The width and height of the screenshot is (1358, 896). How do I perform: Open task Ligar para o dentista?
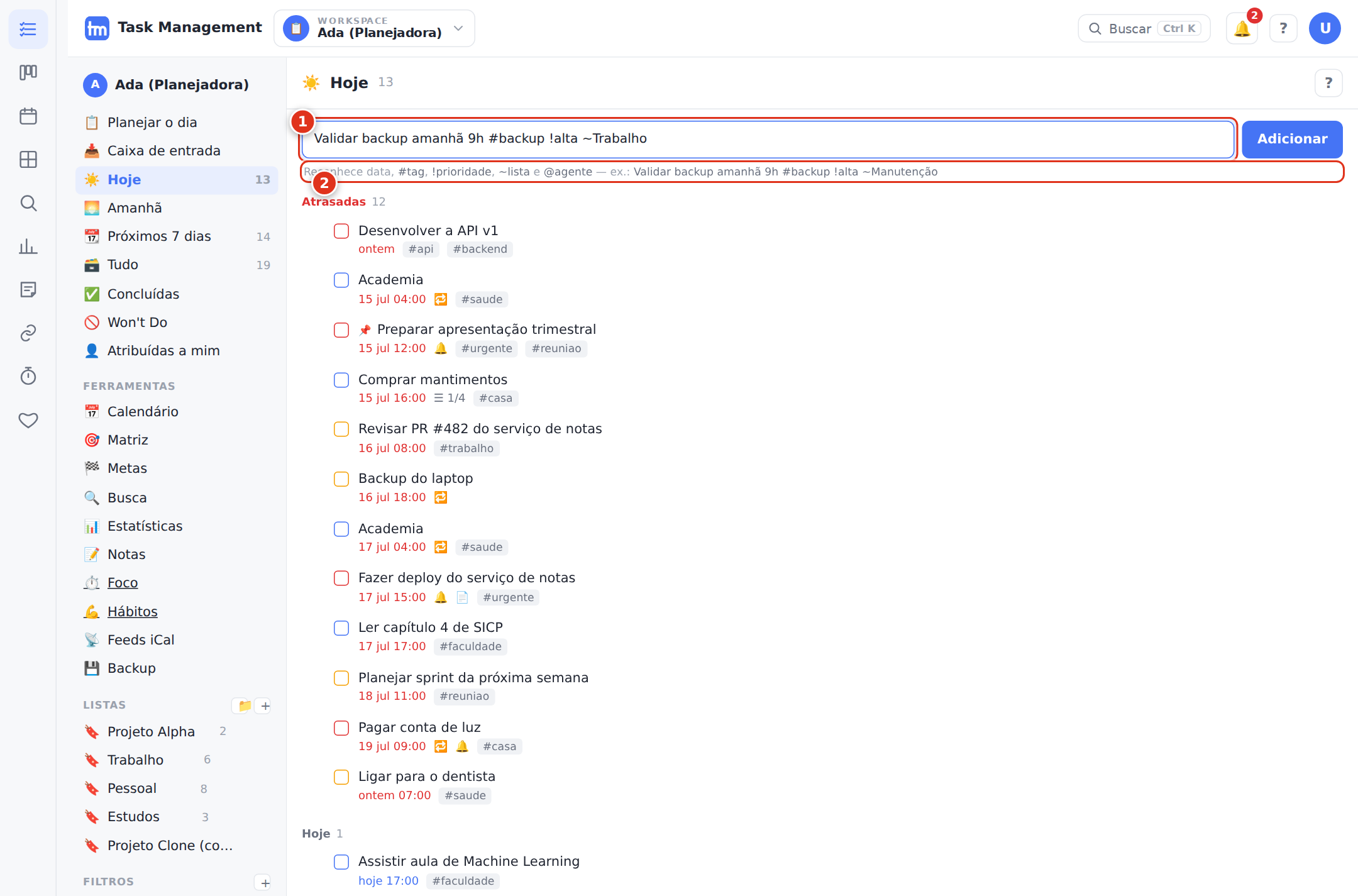pyautogui.click(x=427, y=777)
